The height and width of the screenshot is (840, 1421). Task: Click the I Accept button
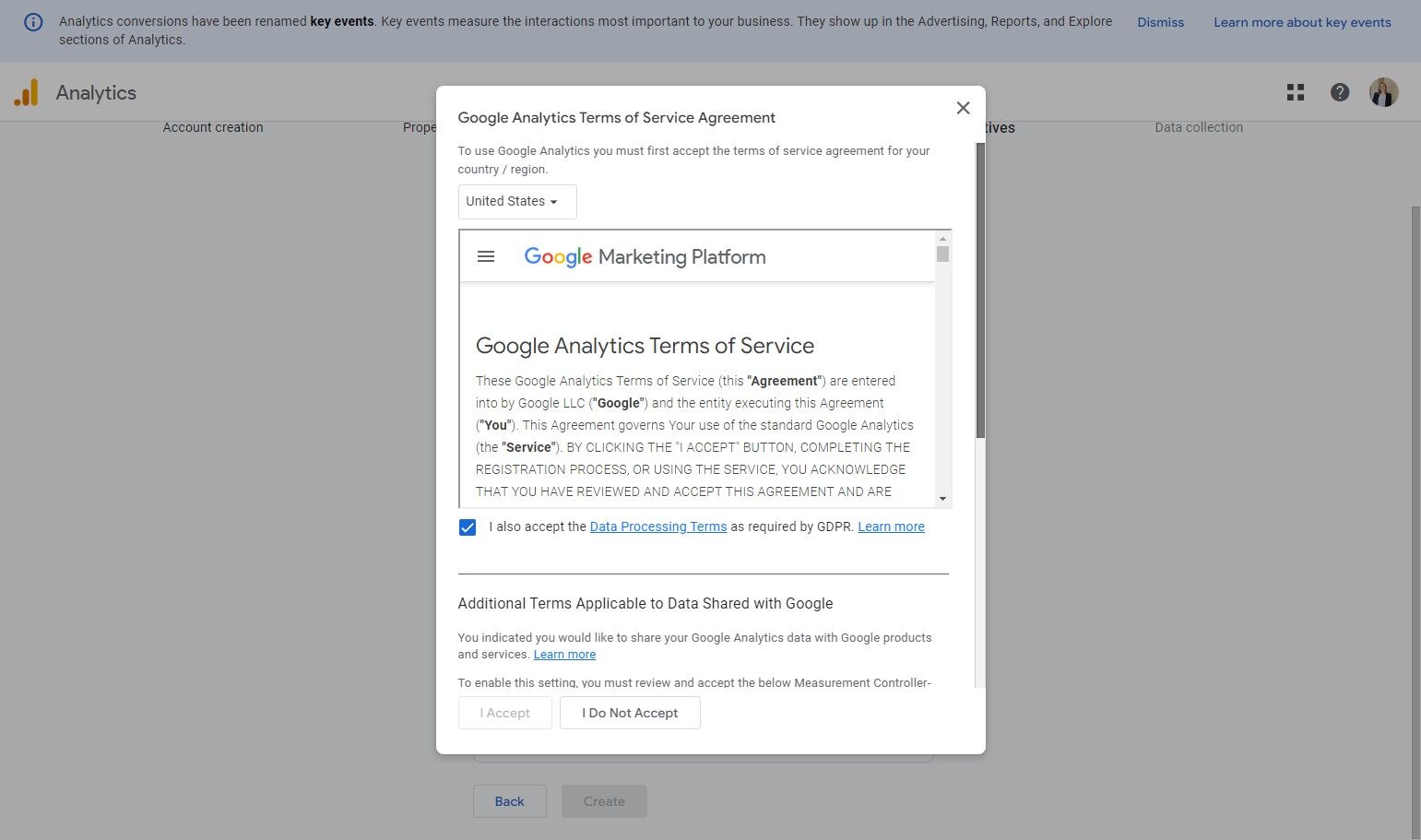pos(505,713)
